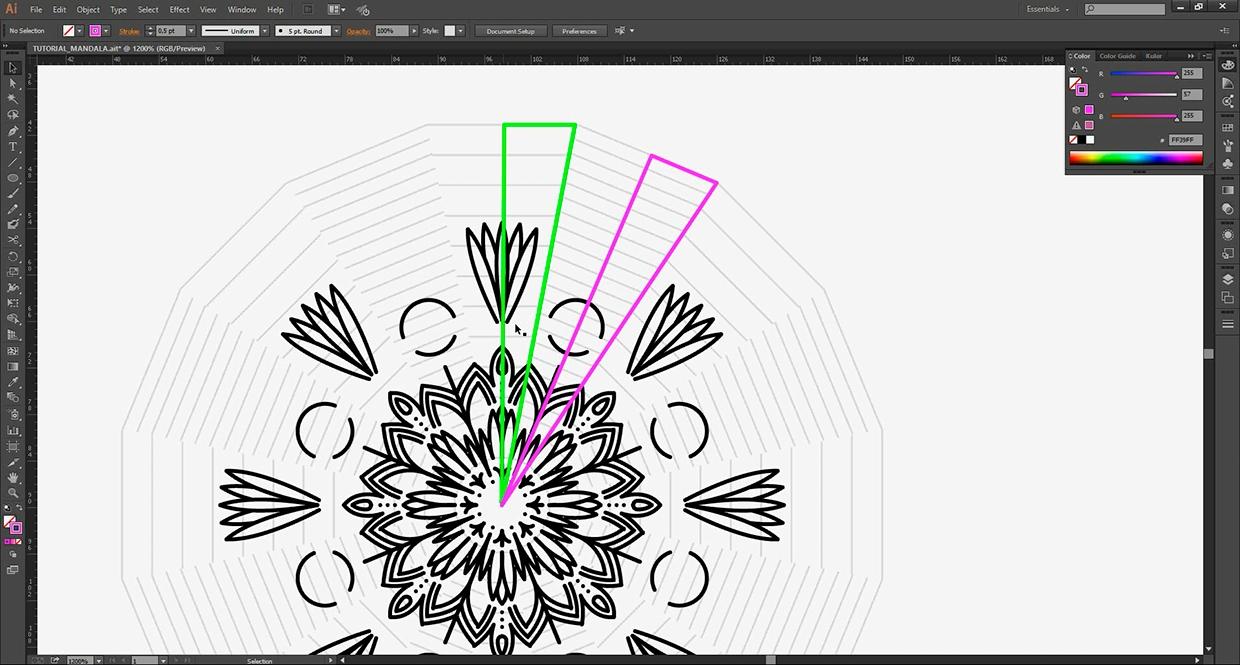Select the Paintbrush tool

point(13,193)
